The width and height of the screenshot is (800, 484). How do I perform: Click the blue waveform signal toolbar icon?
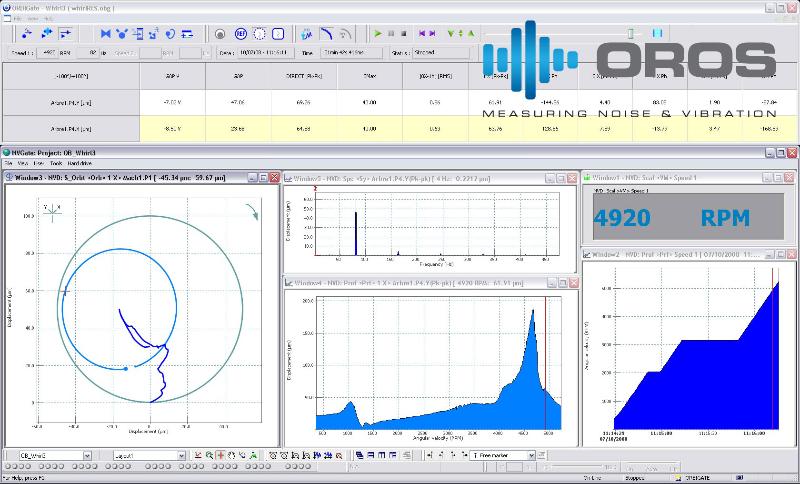click(306, 34)
